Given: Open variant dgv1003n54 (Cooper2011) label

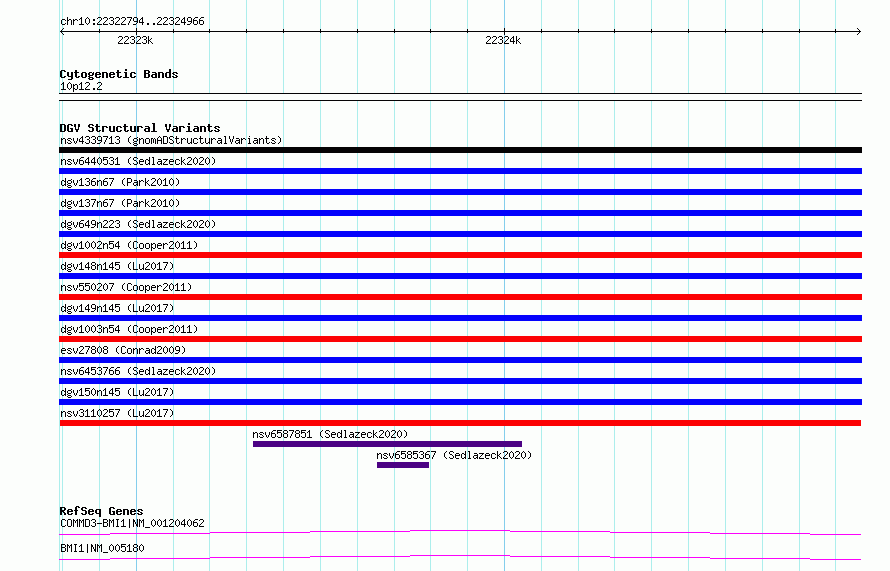Looking at the screenshot, I should point(129,329).
